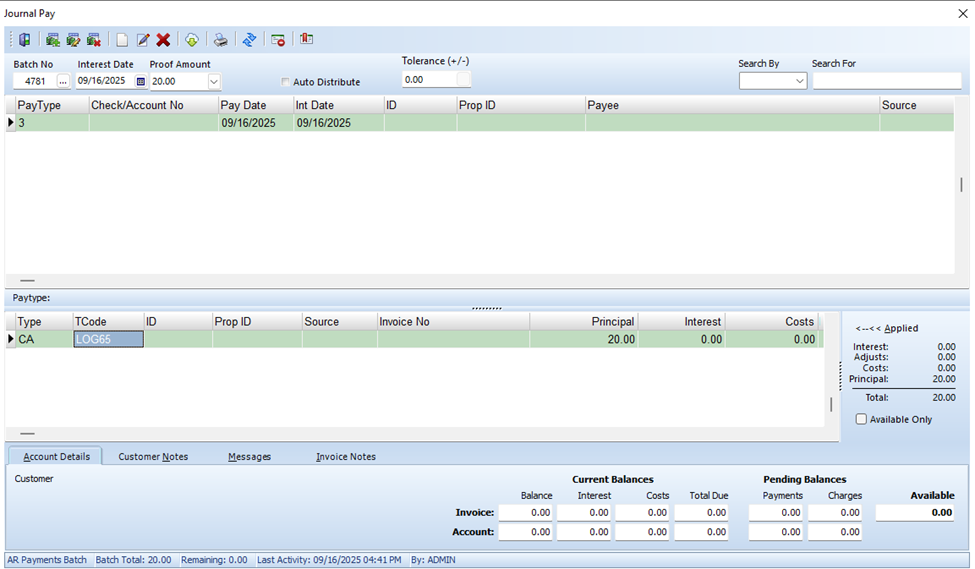Click the Int Date column header
975x569 pixels.
(x=338, y=105)
